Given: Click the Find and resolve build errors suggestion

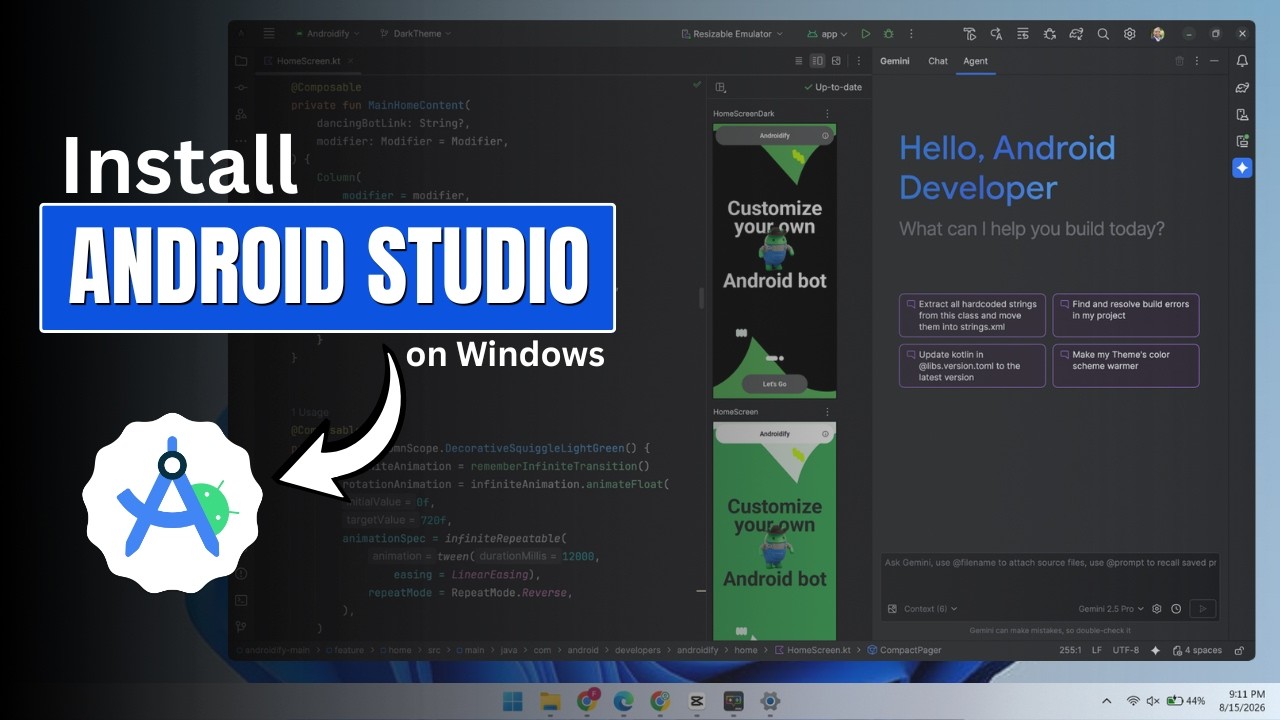Looking at the screenshot, I should coord(1126,315).
